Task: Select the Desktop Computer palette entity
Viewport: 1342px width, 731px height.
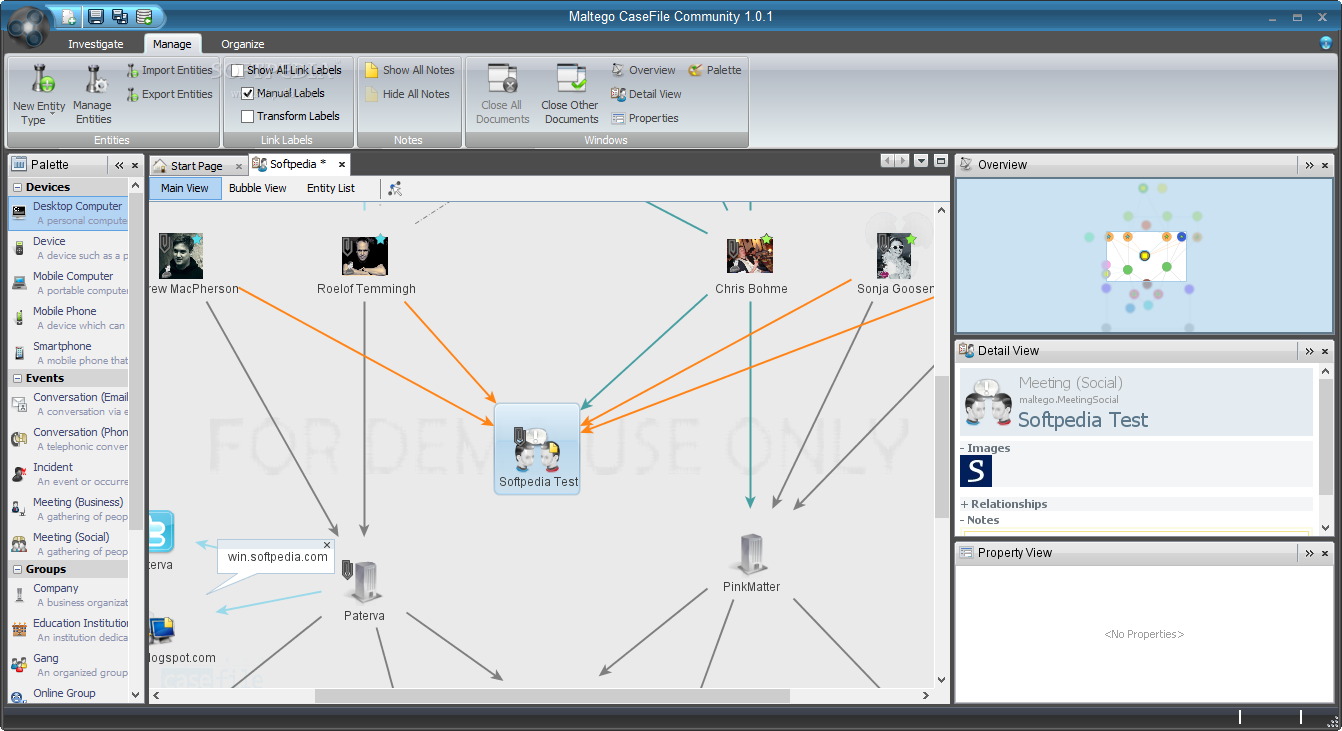Action: pos(69,213)
